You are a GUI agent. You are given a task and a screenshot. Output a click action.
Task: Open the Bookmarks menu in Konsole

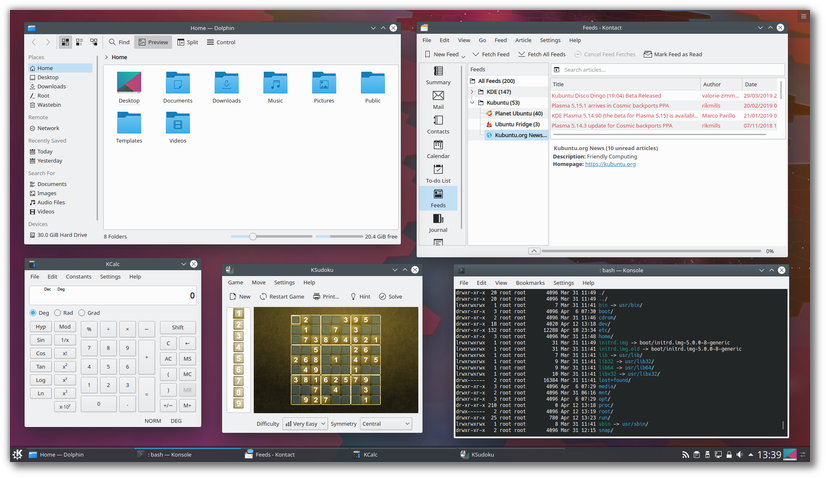(530, 283)
